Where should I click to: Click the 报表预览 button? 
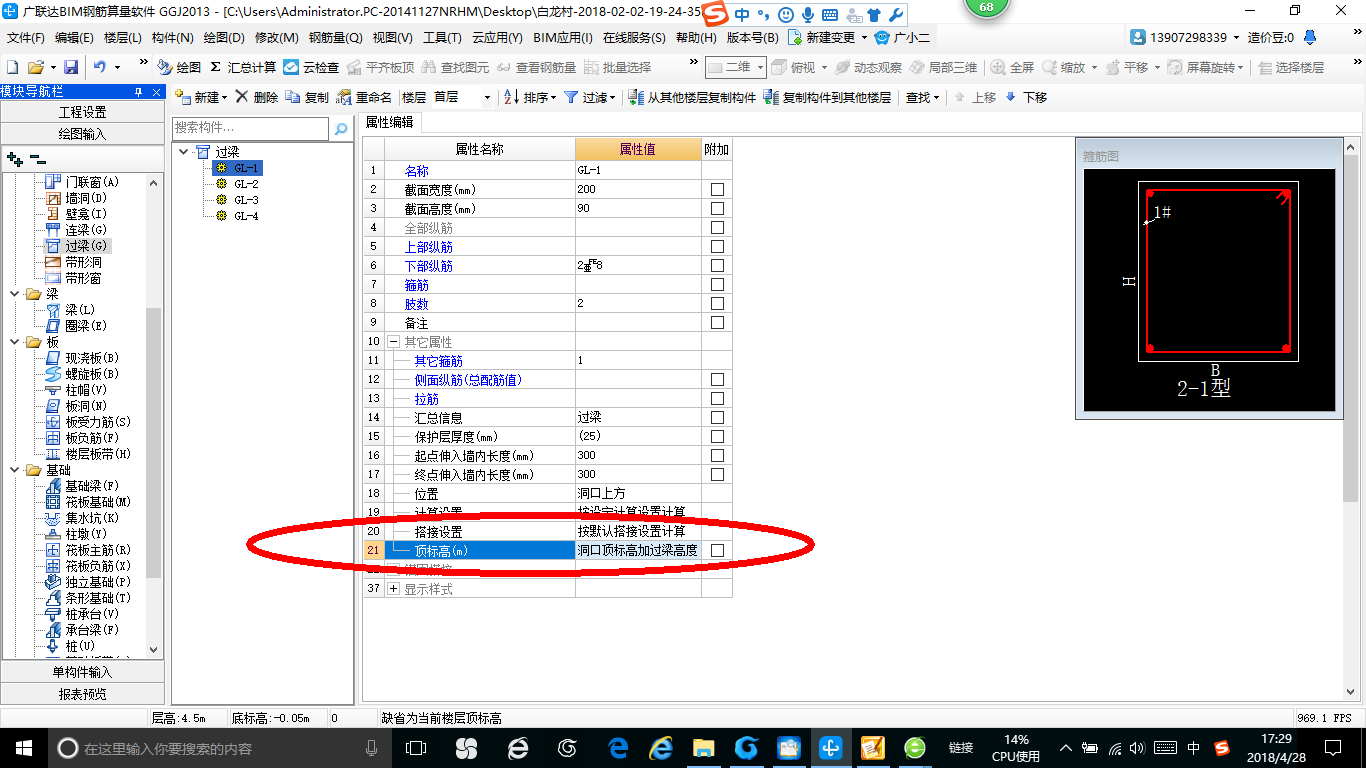pos(82,694)
